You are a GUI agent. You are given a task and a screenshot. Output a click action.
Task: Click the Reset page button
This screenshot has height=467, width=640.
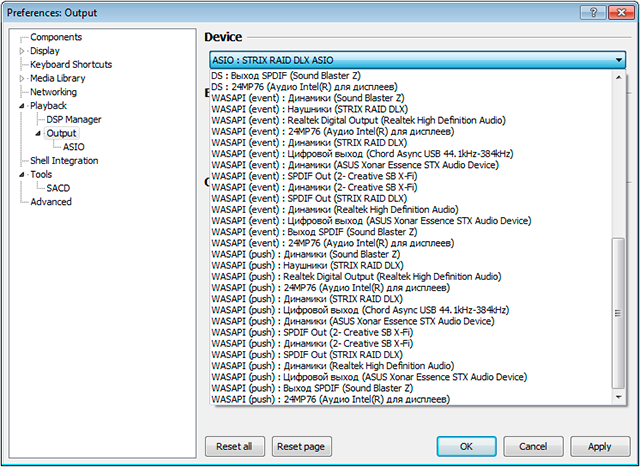pyautogui.click(x=301, y=447)
